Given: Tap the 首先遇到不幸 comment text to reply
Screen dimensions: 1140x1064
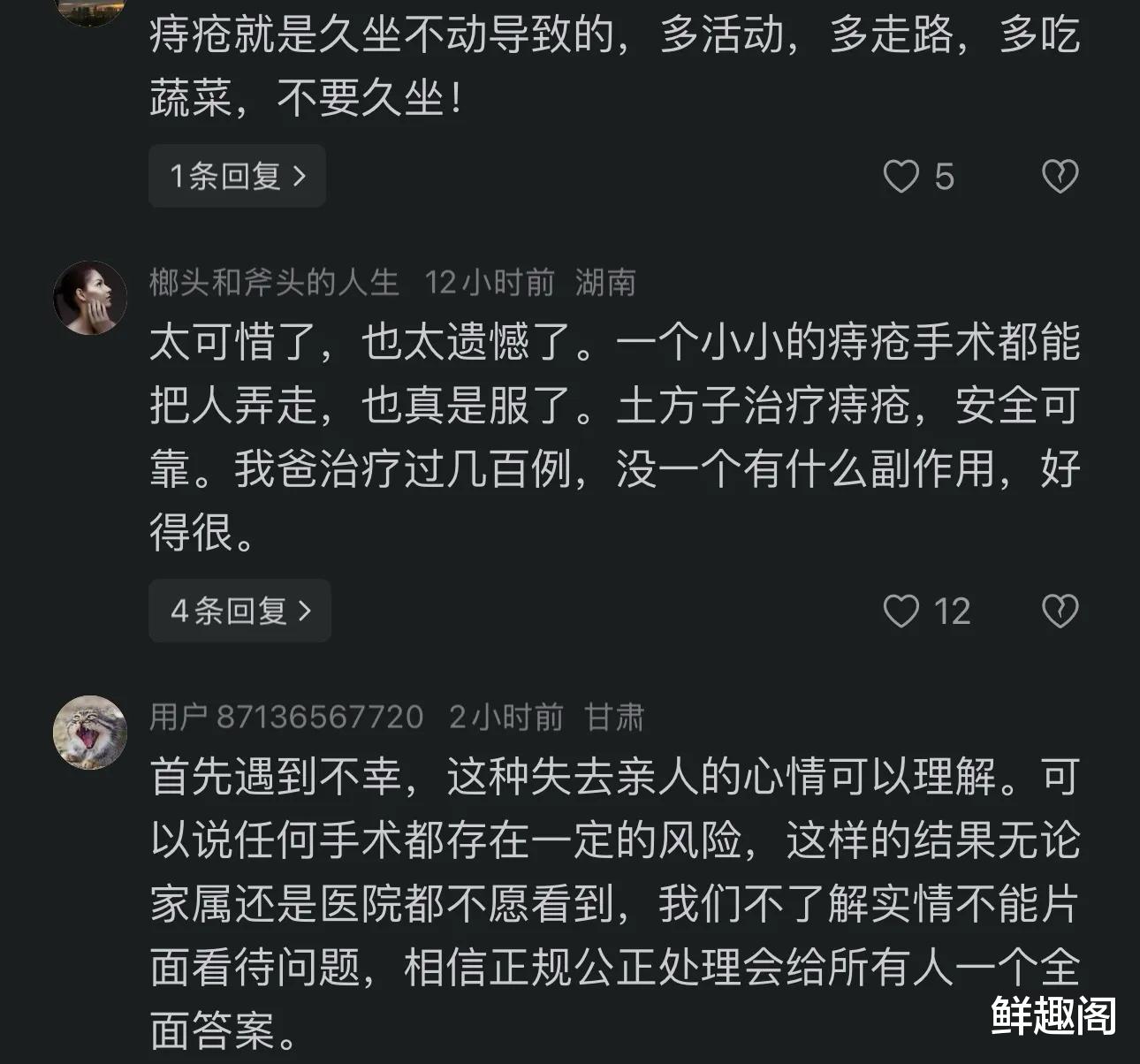Looking at the screenshot, I should click(615, 903).
